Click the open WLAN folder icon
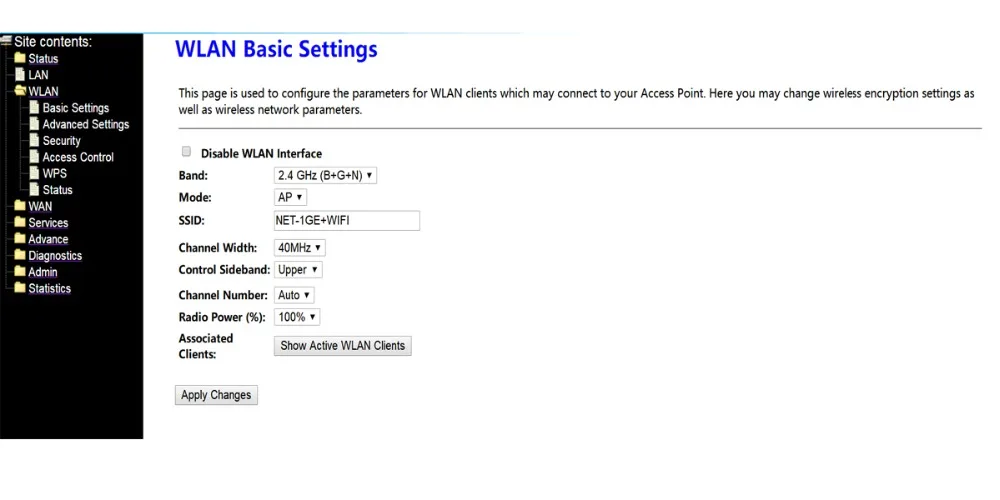This screenshot has height=500, width=1000. (x=20, y=91)
